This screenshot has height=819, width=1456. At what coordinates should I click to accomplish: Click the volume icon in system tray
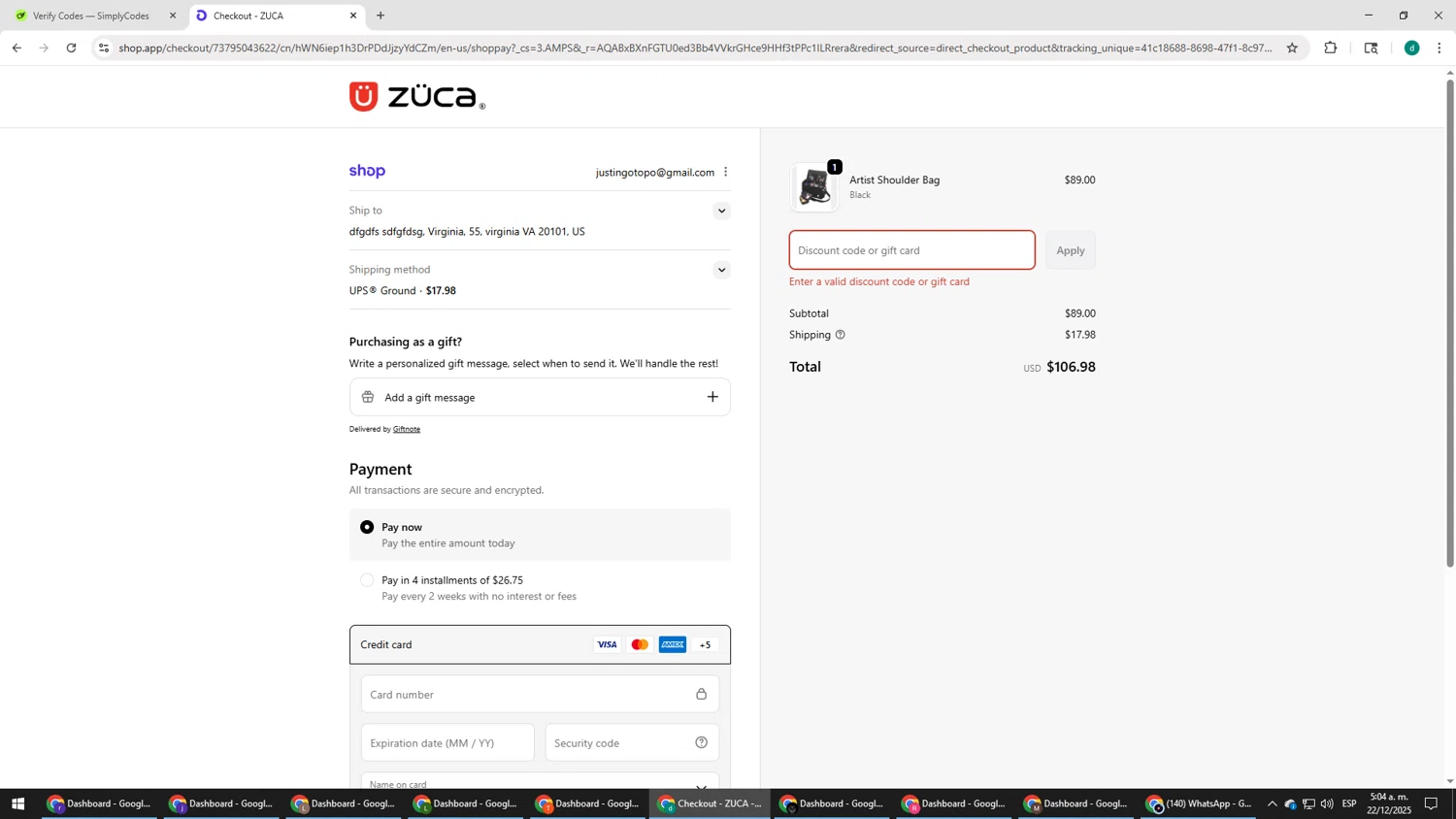pos(1327,803)
